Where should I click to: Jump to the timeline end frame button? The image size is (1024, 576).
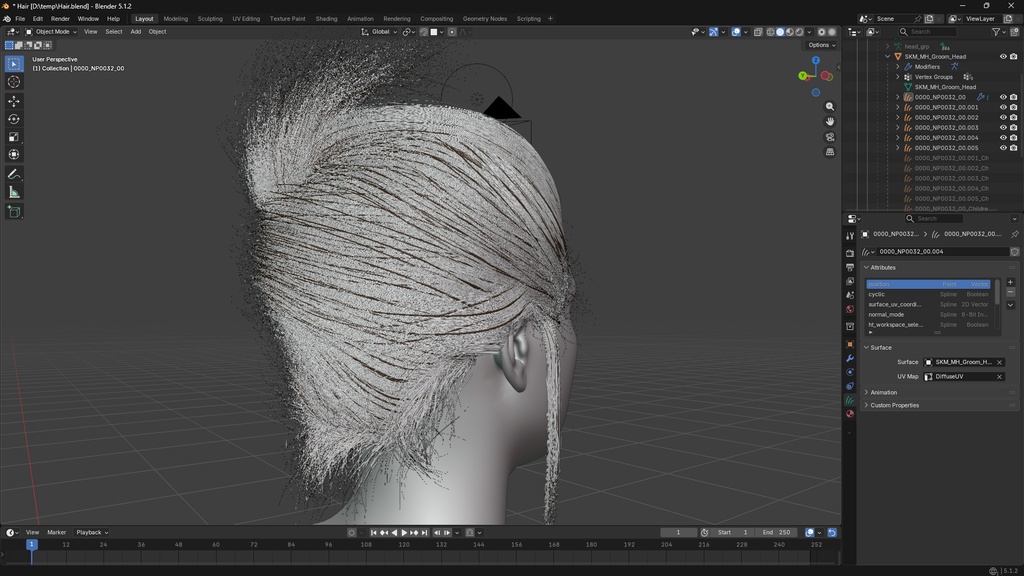pyautogui.click(x=424, y=533)
